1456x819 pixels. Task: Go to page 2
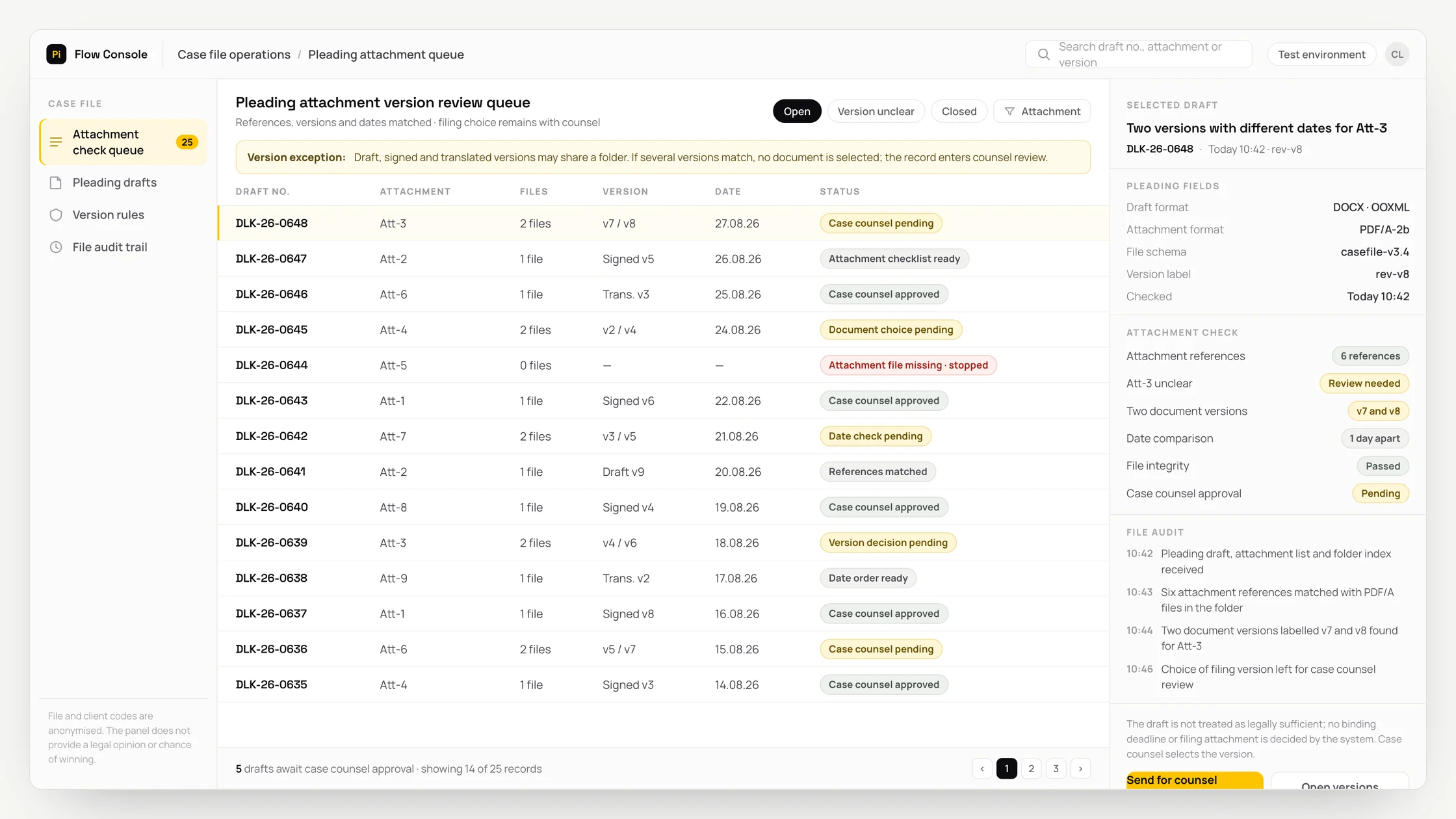[x=1032, y=768]
